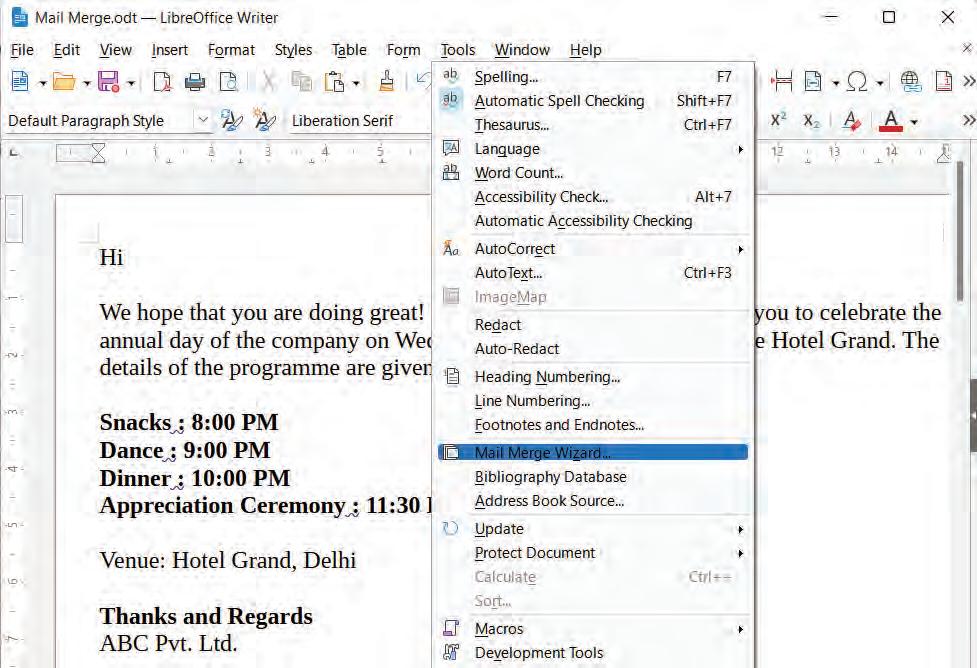This screenshot has width=977, height=668.
Task: Open the Font Color dropdown arrow
Action: 914,122
